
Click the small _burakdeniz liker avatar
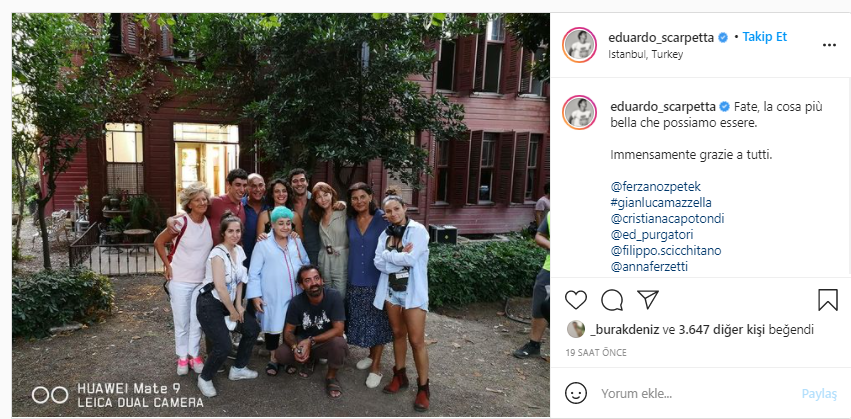click(x=576, y=329)
